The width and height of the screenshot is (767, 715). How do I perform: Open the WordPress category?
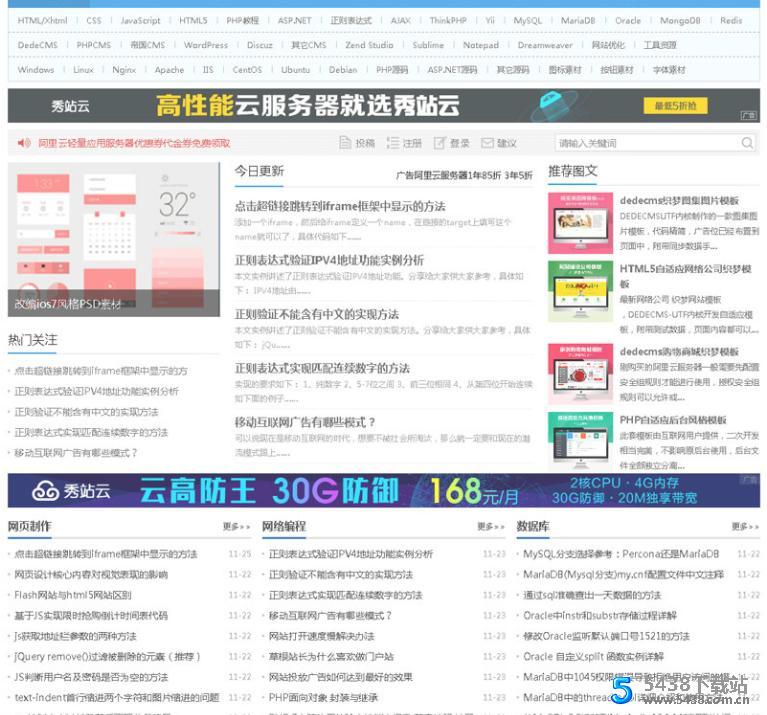pos(206,45)
